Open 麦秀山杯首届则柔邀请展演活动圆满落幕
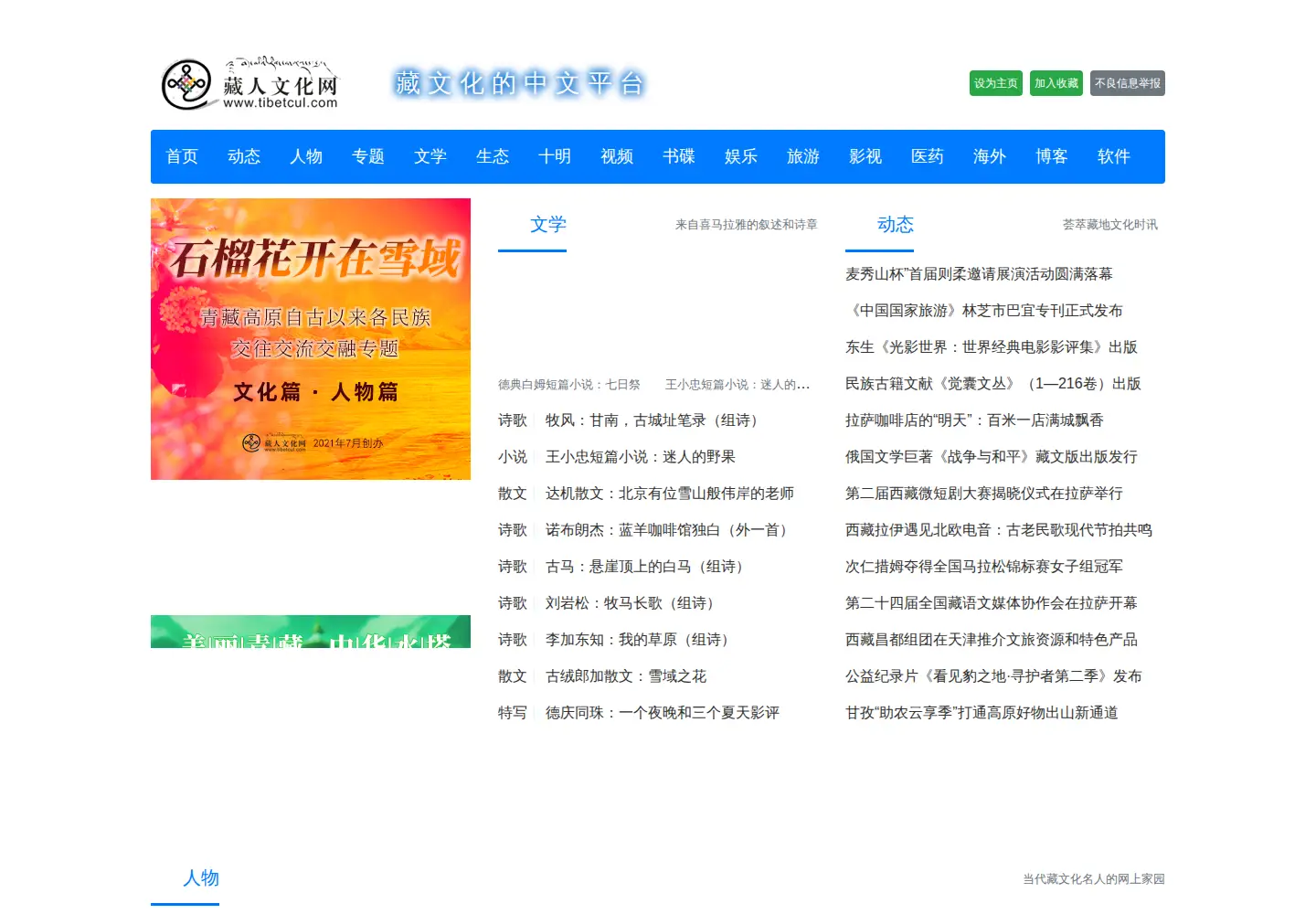 click(979, 274)
